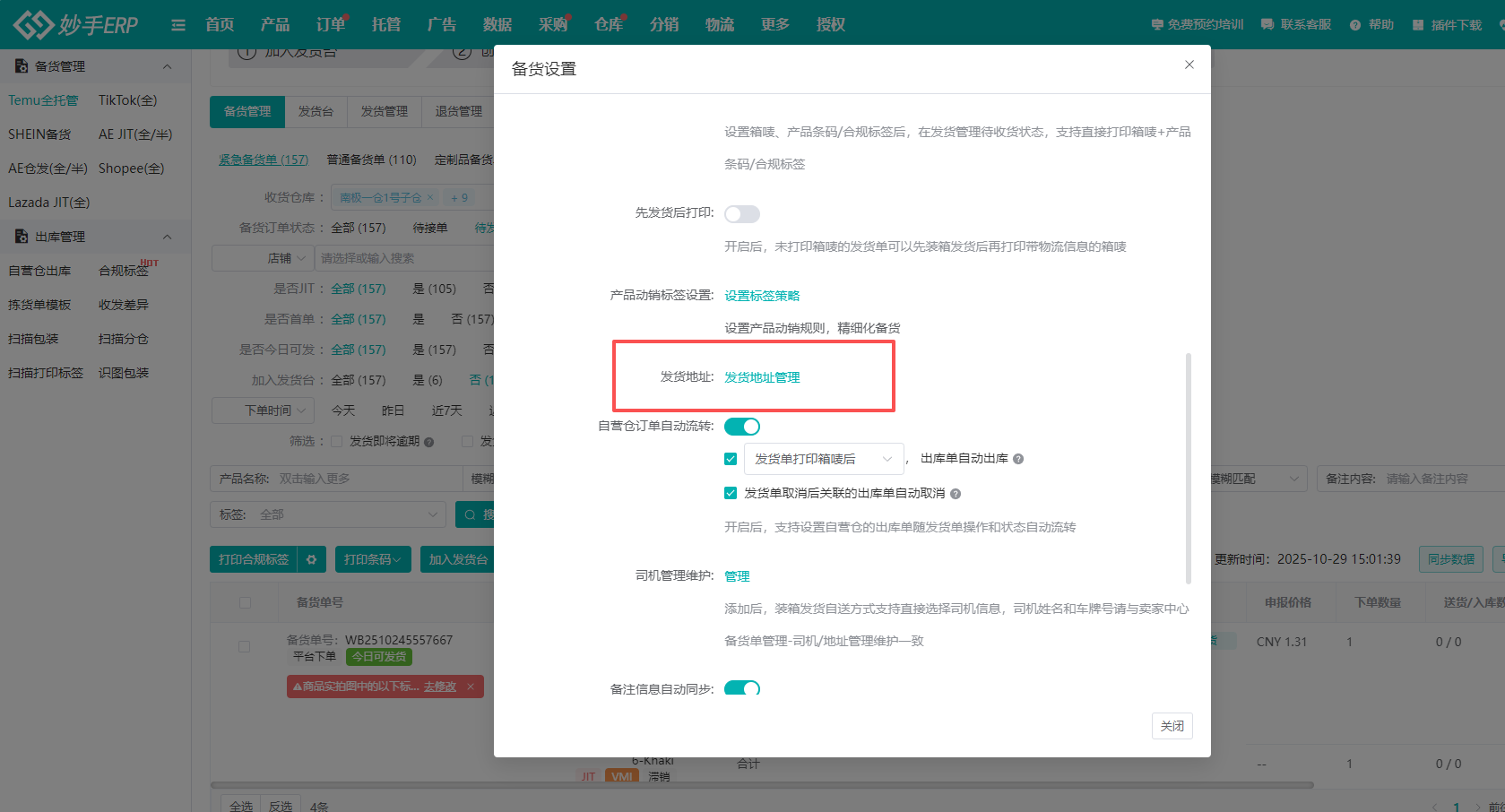Open the hamburger navigation menu
Viewport: 1505px width, 812px height.
tap(177, 24)
